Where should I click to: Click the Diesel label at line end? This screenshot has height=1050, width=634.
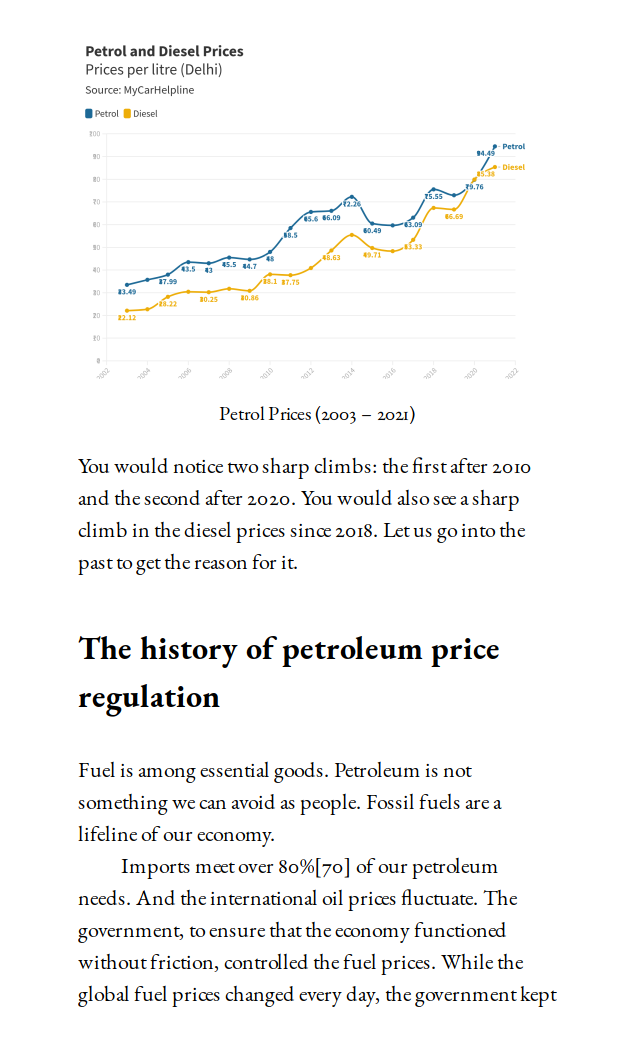click(513, 167)
